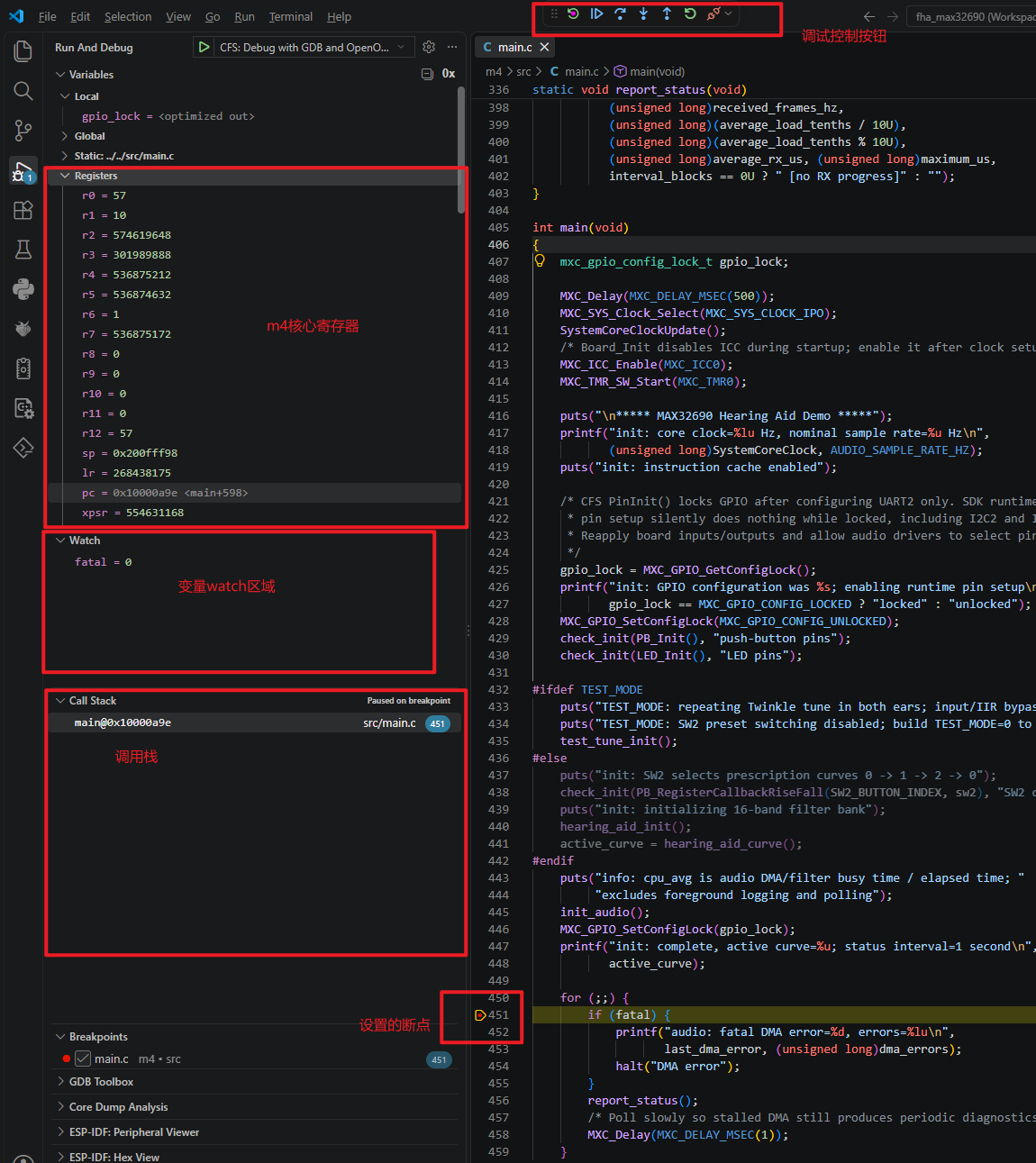This screenshot has width=1036, height=1163.
Task: Step into the function call
Action: [x=643, y=14]
